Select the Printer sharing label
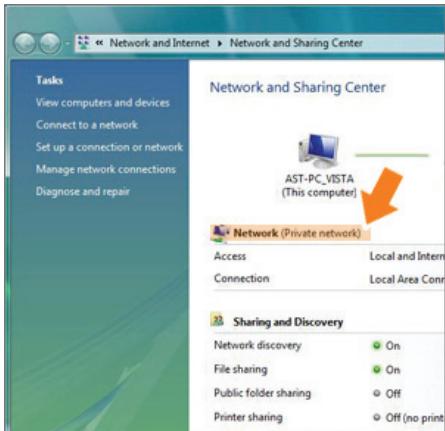This screenshot has width=445, height=431. [x=248, y=417]
